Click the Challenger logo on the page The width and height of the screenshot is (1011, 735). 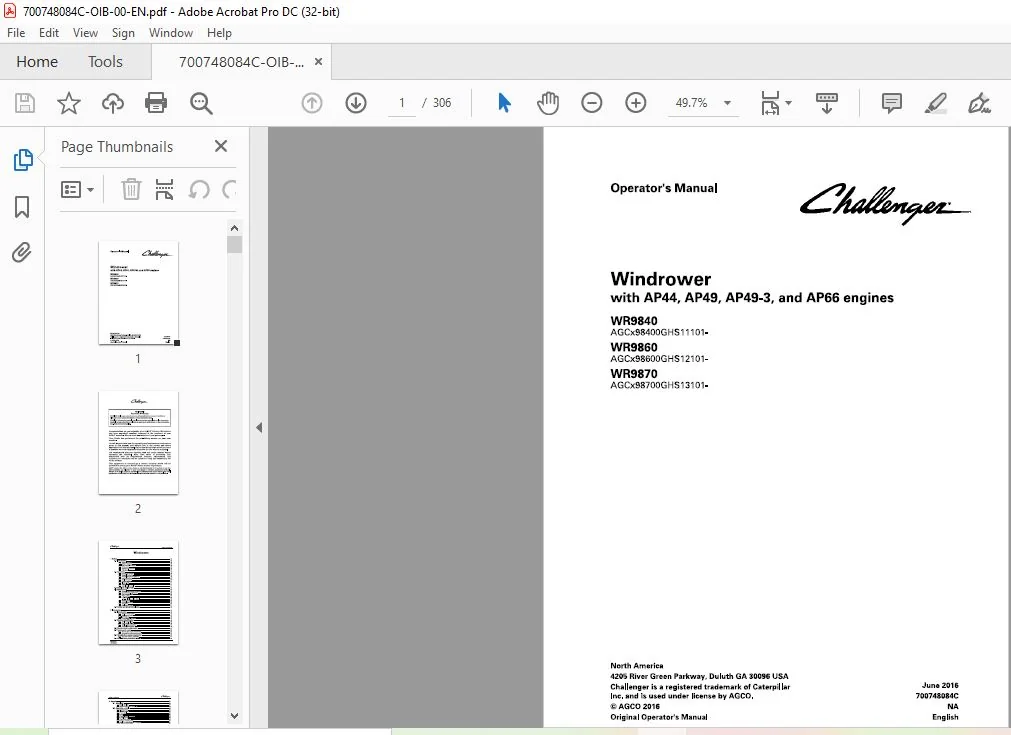point(885,203)
